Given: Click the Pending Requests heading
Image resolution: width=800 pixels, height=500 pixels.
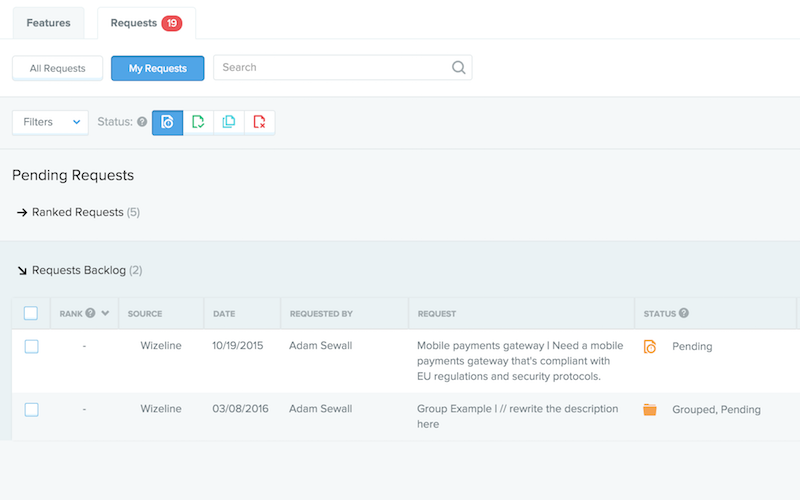Looking at the screenshot, I should pyautogui.click(x=73, y=175).
